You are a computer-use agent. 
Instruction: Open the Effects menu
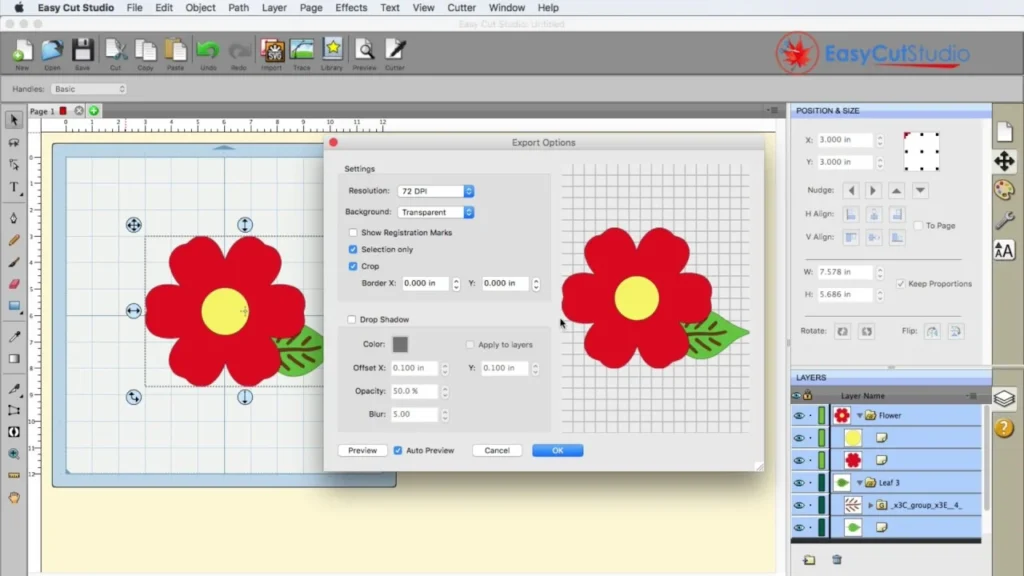tap(350, 8)
